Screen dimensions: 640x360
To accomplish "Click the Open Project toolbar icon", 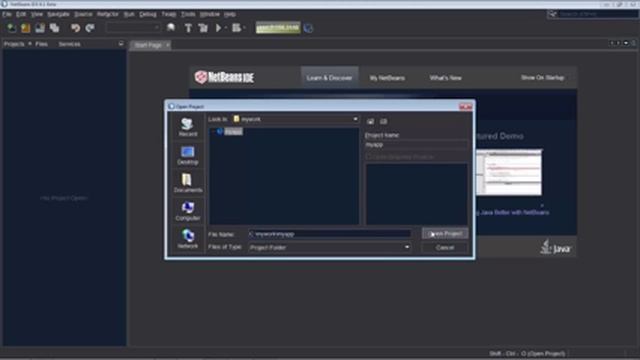I will 40,28.
